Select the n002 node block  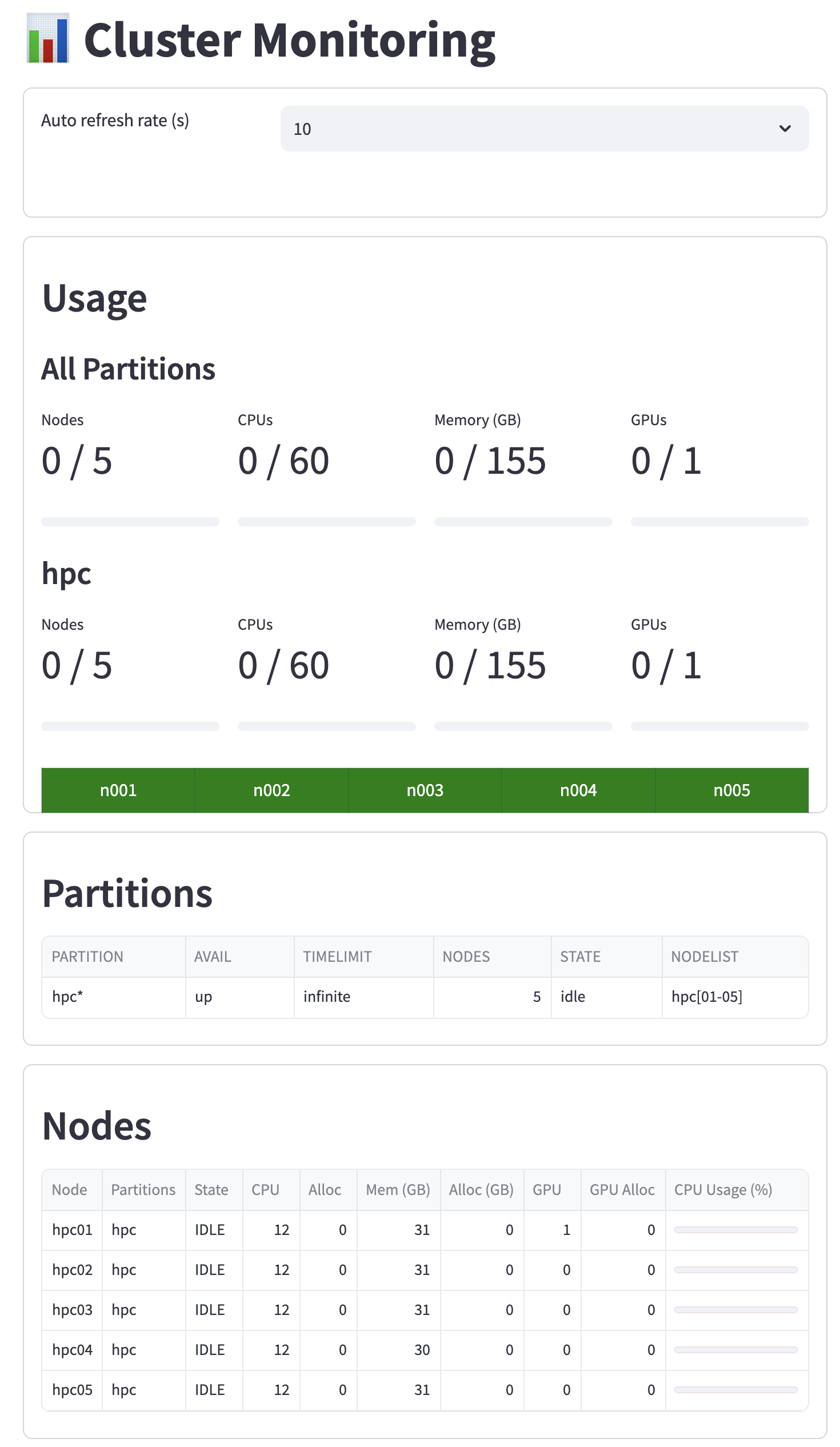point(271,790)
